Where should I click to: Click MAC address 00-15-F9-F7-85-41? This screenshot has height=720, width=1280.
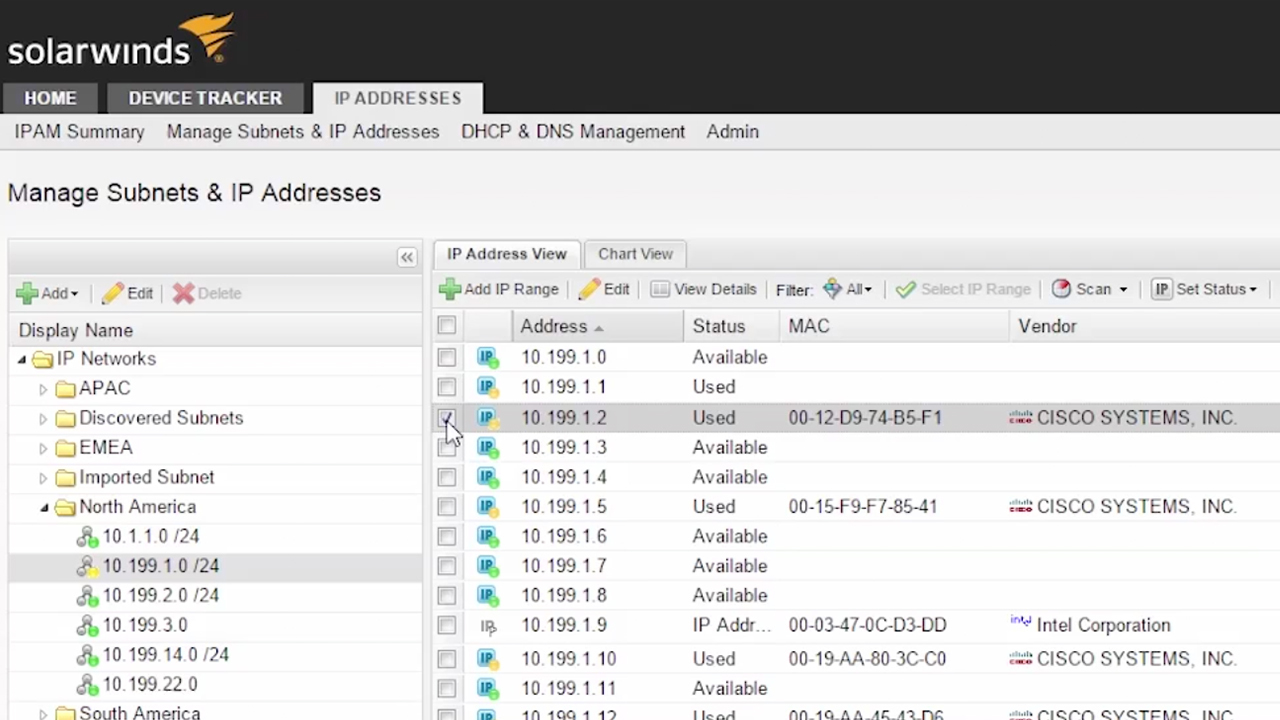point(863,506)
